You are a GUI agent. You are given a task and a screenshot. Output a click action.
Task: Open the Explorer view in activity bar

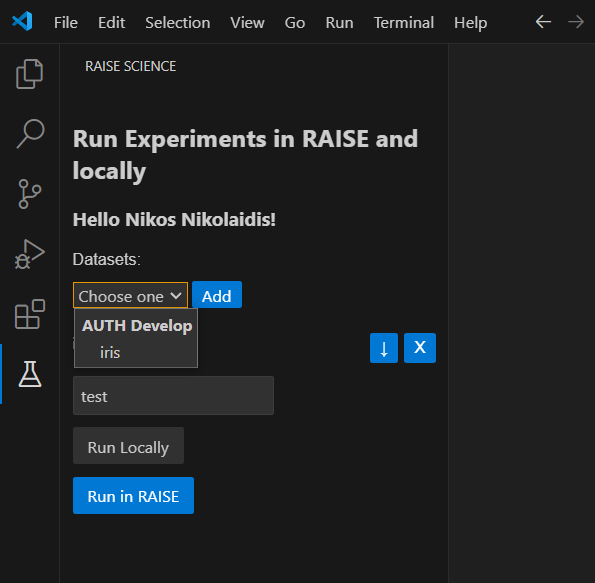coord(30,74)
